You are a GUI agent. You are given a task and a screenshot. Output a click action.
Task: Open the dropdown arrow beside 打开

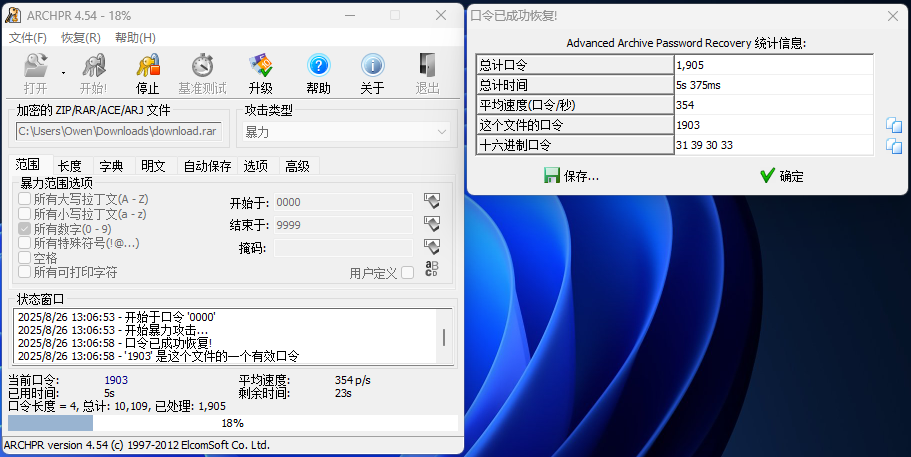pos(63,74)
